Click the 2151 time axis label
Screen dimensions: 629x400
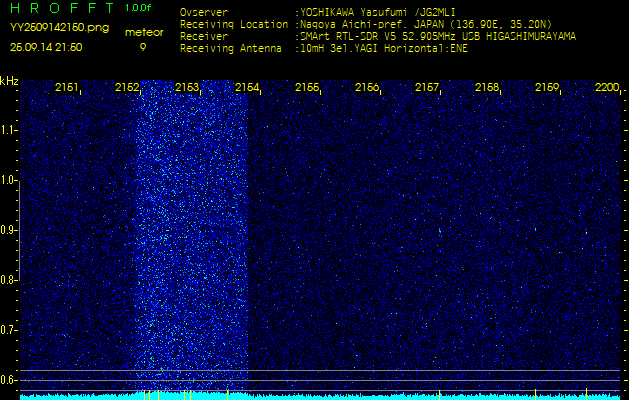coord(67,87)
